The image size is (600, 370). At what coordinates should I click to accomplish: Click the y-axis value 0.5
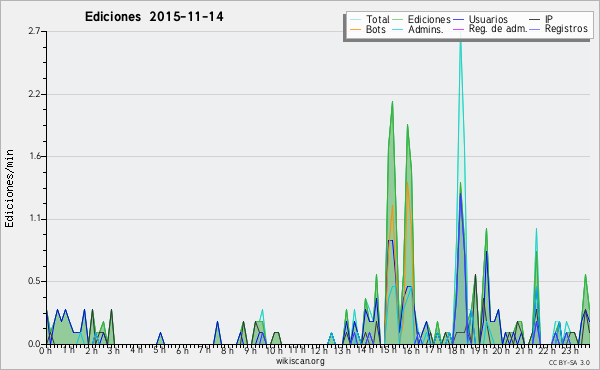pyautogui.click(x=34, y=281)
